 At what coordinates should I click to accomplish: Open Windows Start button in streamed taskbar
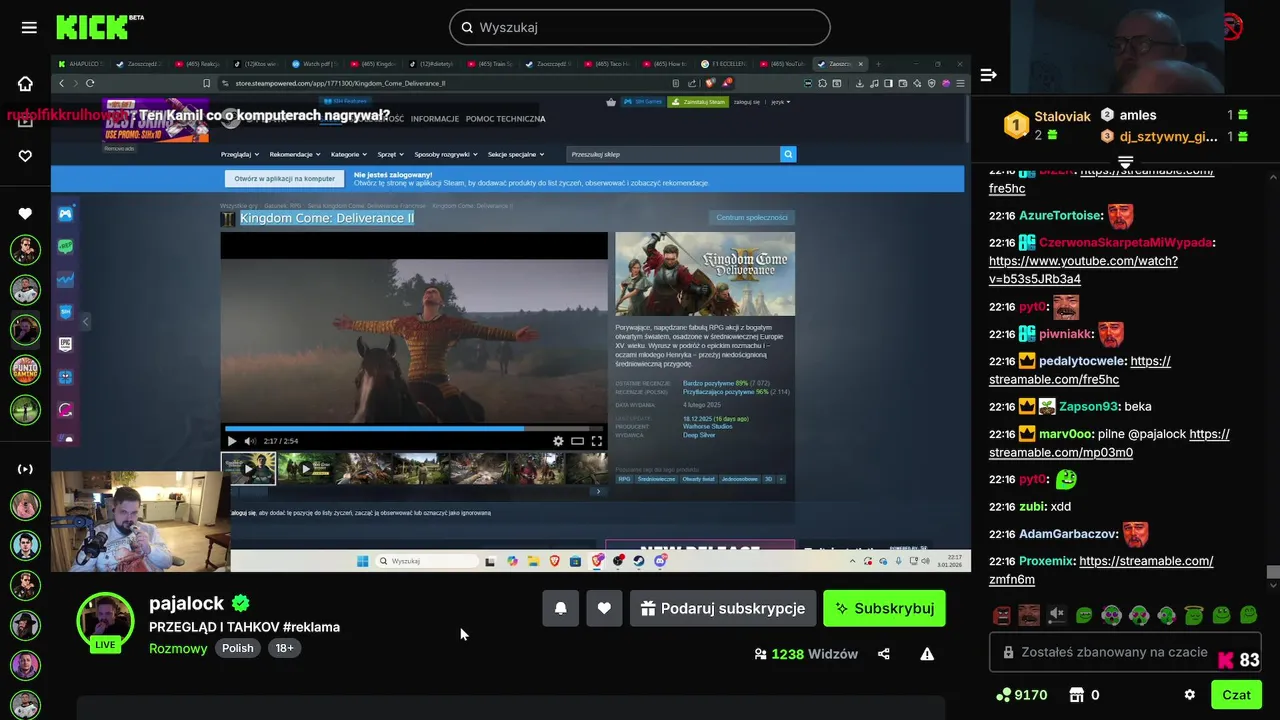pyautogui.click(x=362, y=561)
